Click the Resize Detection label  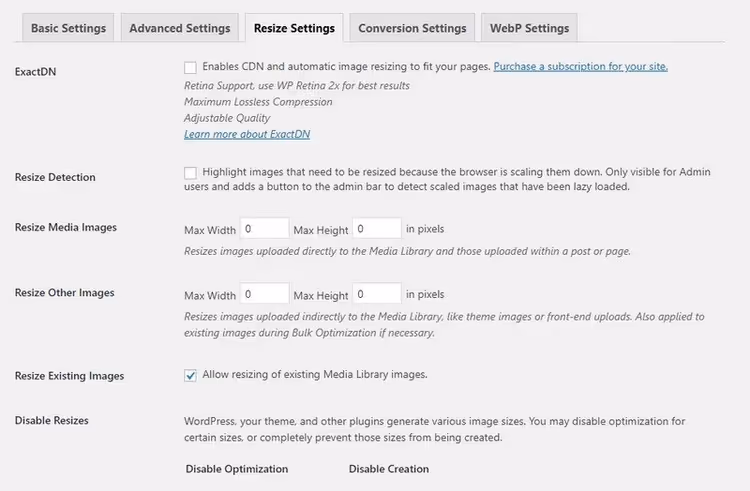(55, 177)
